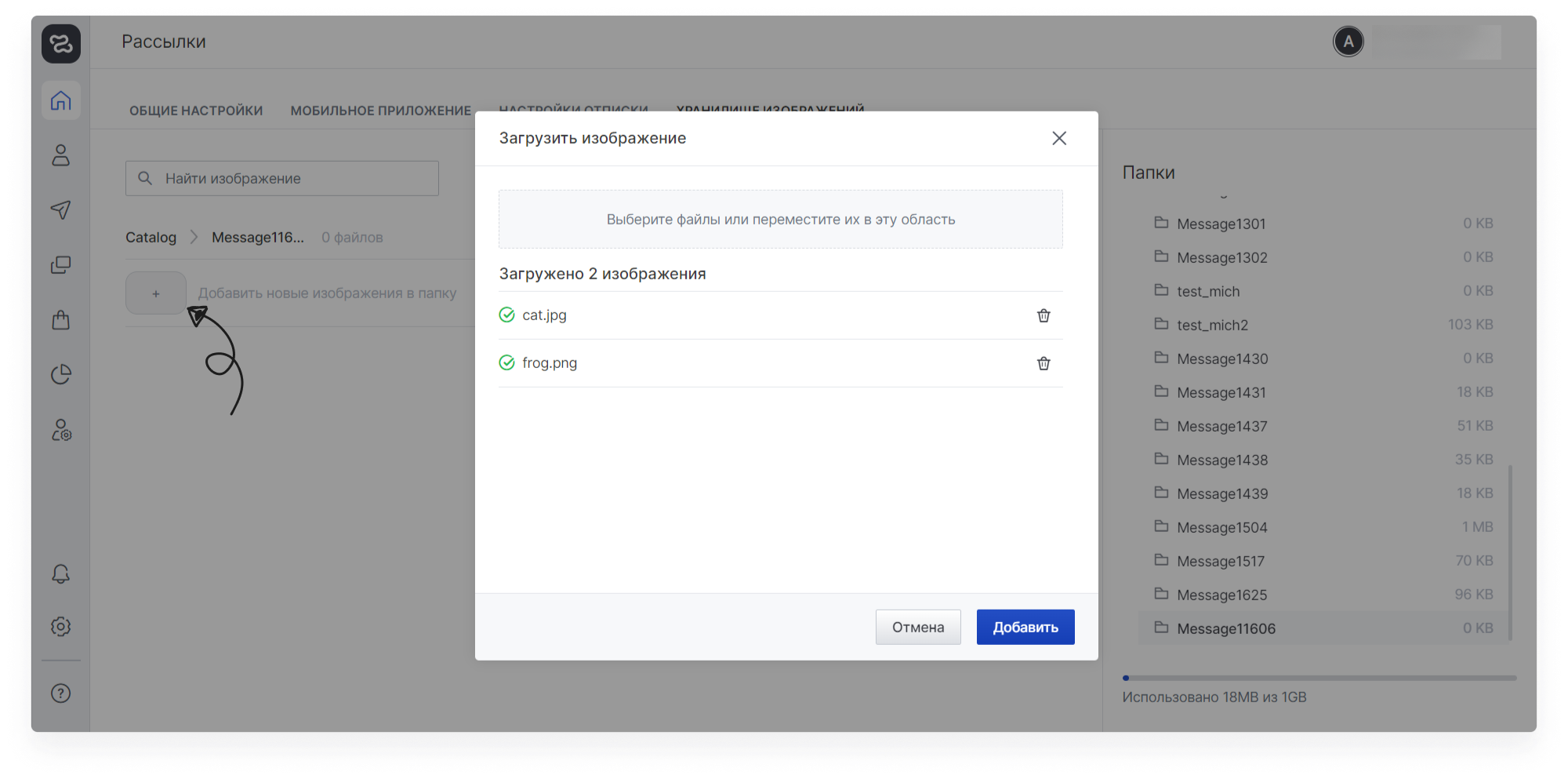This screenshot has height=779, width=1568.
Task: Open the pie chart analytics icon
Action: [x=61, y=374]
